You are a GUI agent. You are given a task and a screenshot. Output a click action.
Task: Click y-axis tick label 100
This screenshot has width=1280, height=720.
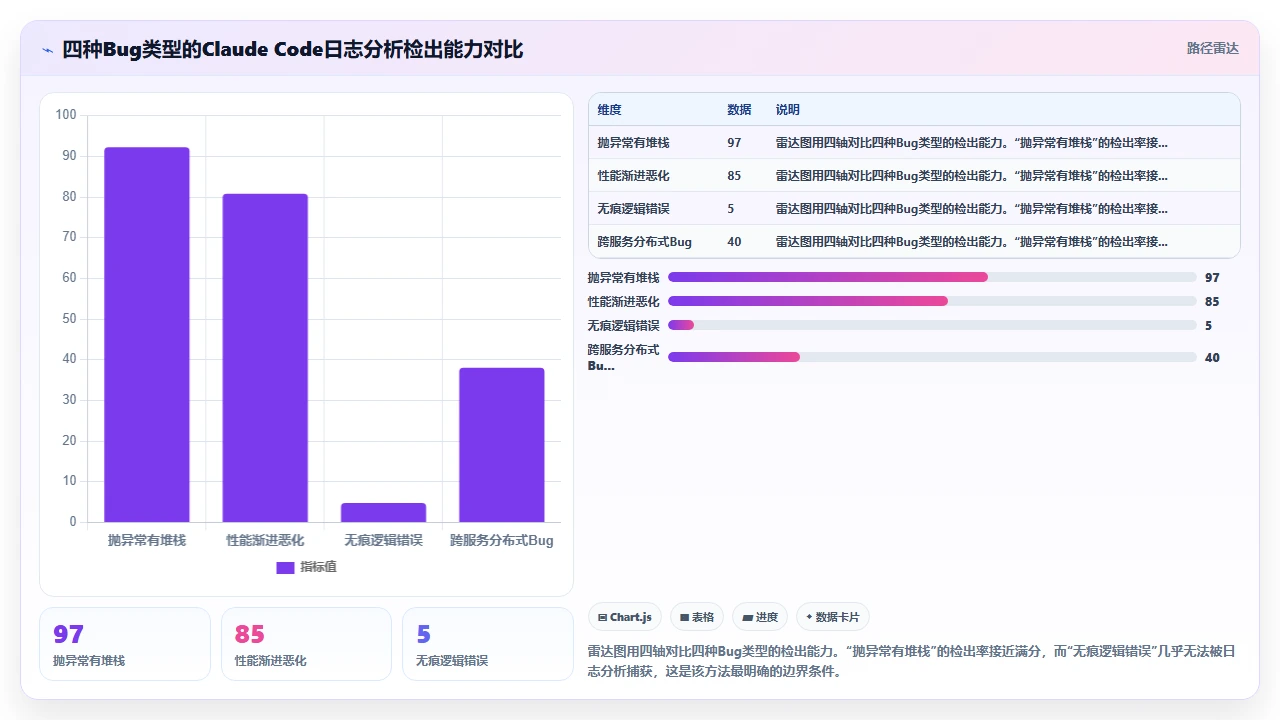[x=66, y=115]
